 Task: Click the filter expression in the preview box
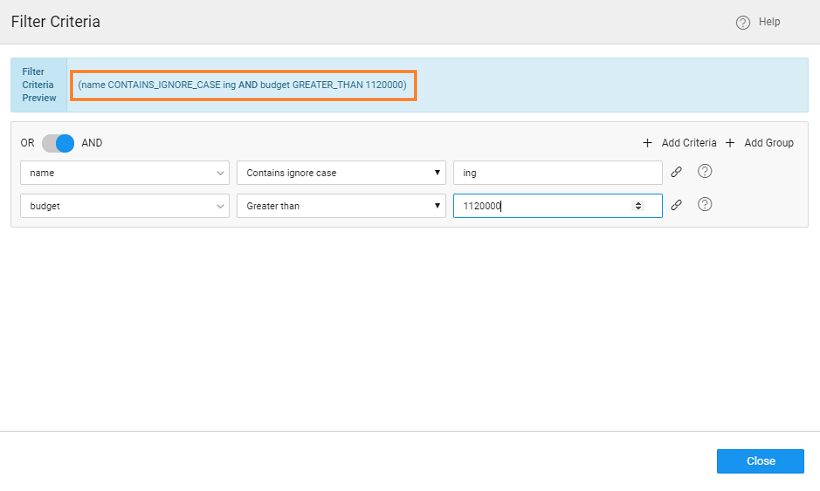pyautogui.click(x=242, y=85)
